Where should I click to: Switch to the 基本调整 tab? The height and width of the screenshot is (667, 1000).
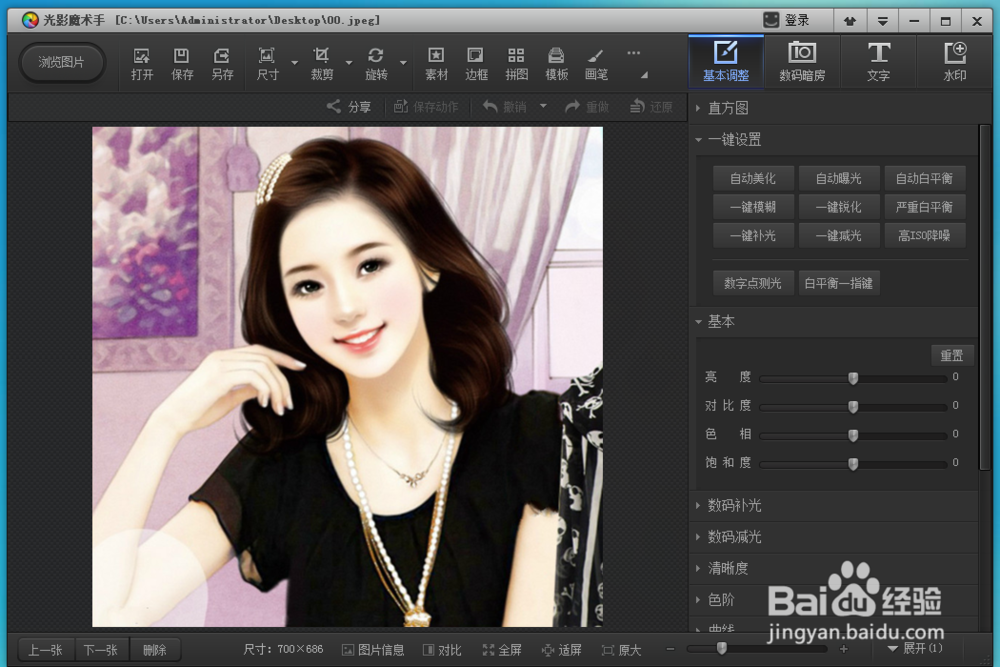(726, 62)
